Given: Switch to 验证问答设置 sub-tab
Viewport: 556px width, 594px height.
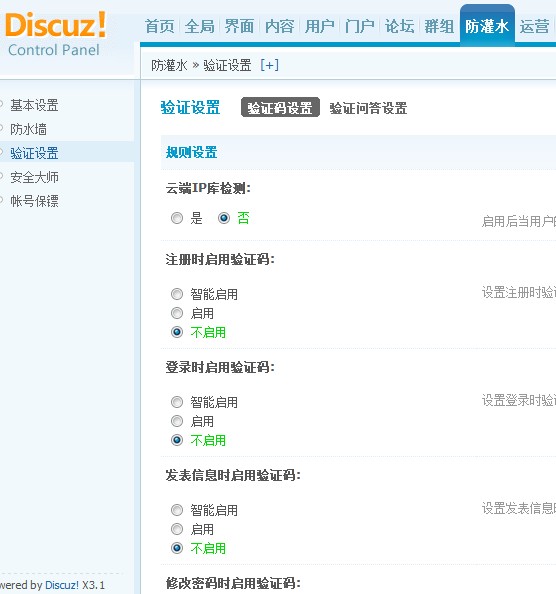Looking at the screenshot, I should coord(368,108).
